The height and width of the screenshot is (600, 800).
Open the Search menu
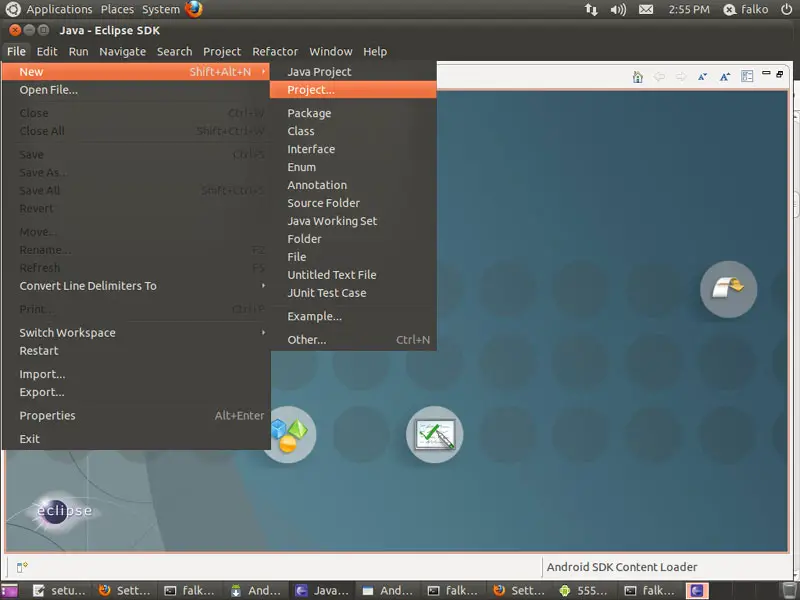point(174,52)
